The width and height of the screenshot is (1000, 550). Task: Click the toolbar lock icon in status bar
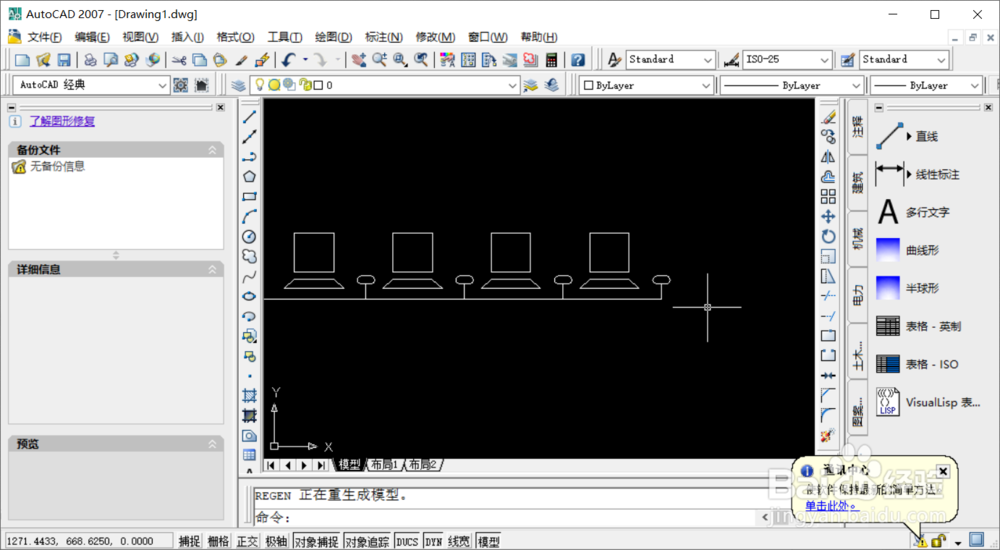938,541
